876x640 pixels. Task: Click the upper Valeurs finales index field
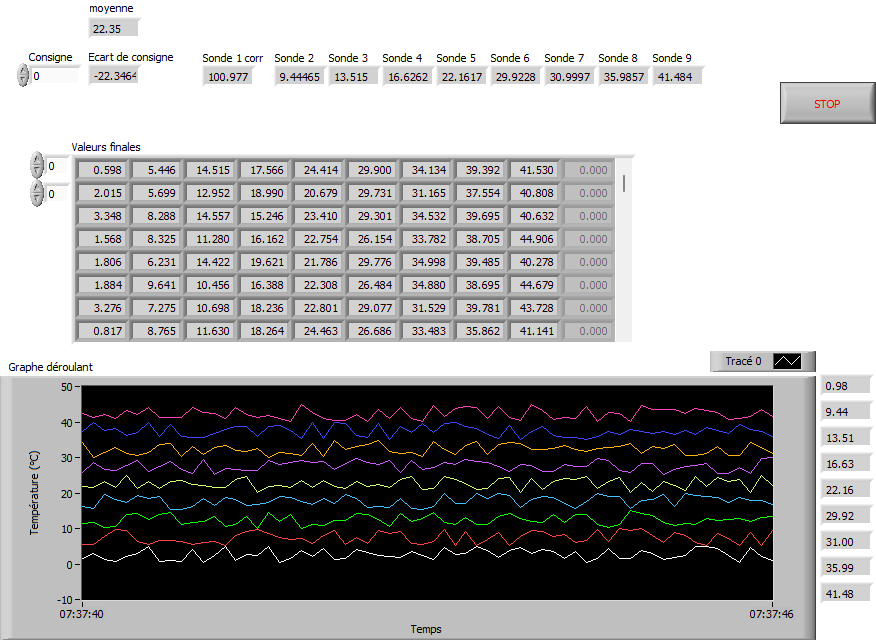pos(57,166)
